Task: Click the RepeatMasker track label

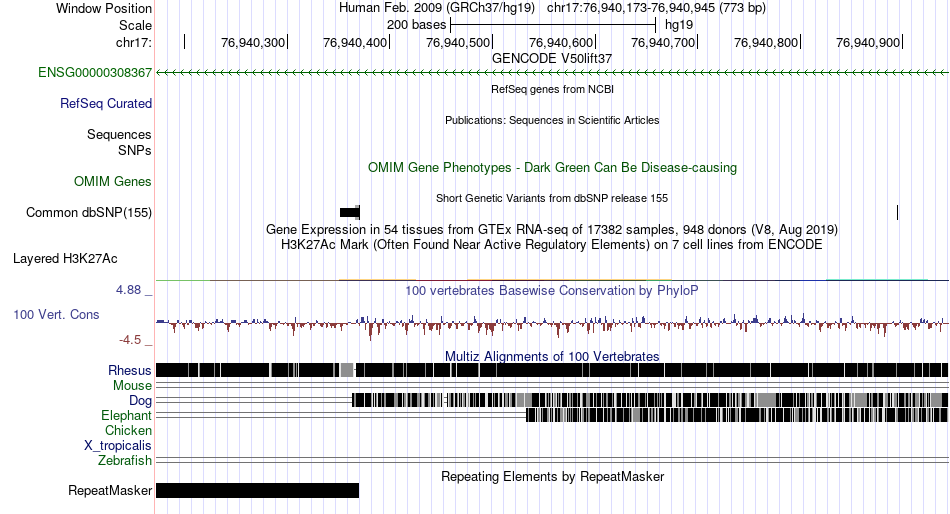Action: click(110, 490)
